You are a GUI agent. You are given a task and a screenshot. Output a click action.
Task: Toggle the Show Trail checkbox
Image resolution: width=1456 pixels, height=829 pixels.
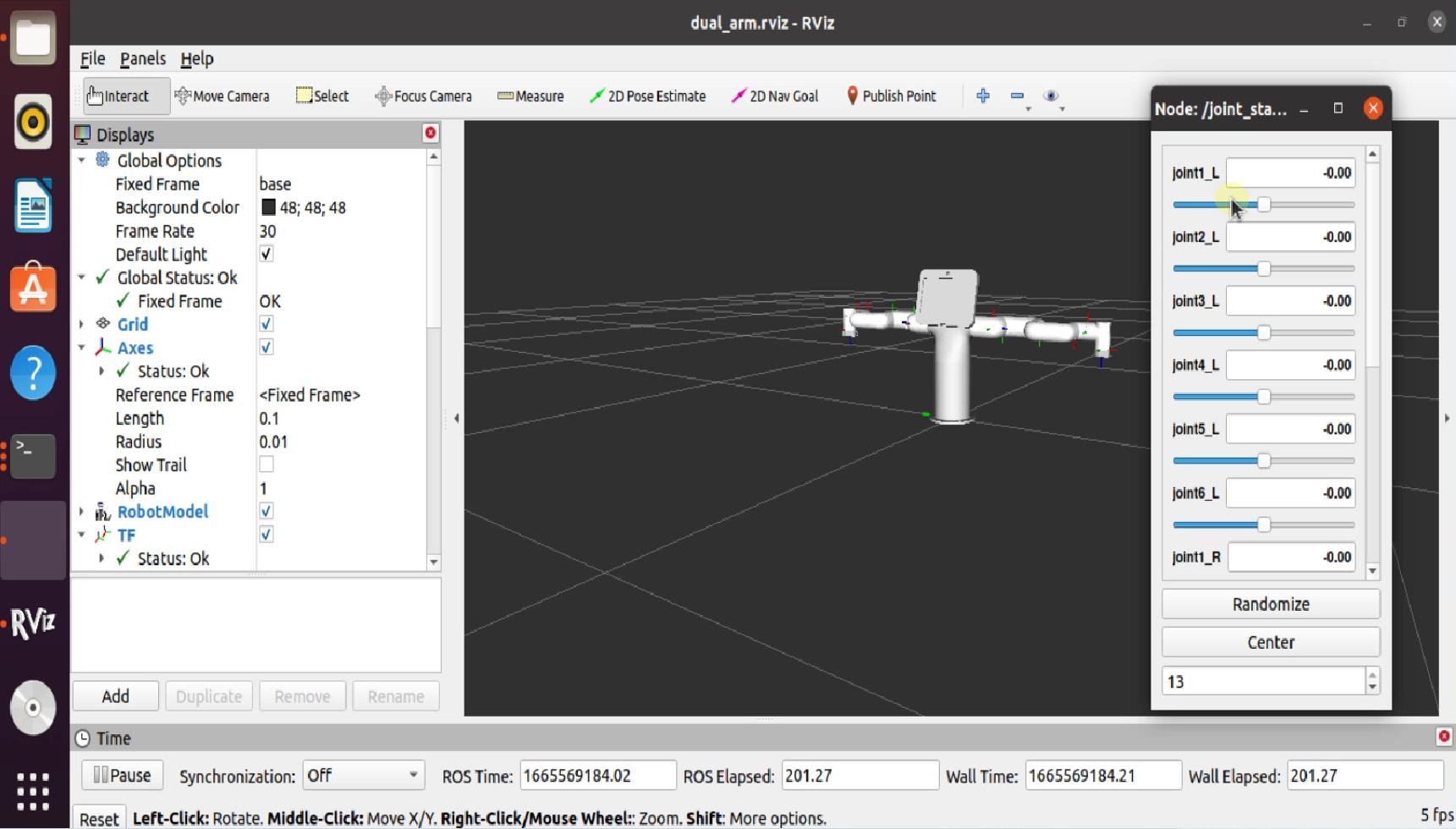[x=266, y=464]
